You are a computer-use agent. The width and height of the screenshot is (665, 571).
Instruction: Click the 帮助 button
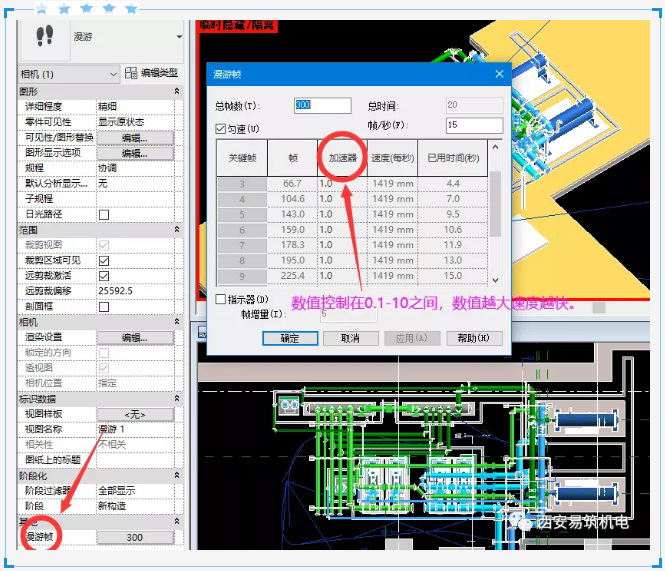474,339
